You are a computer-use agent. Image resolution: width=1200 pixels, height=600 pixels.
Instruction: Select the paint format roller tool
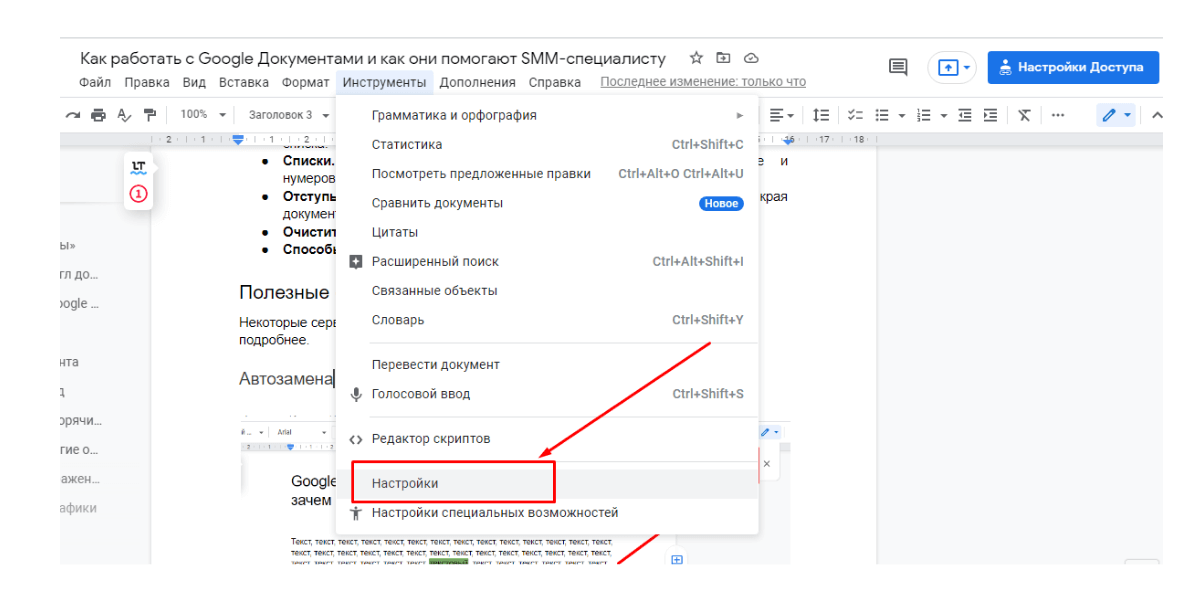point(150,115)
